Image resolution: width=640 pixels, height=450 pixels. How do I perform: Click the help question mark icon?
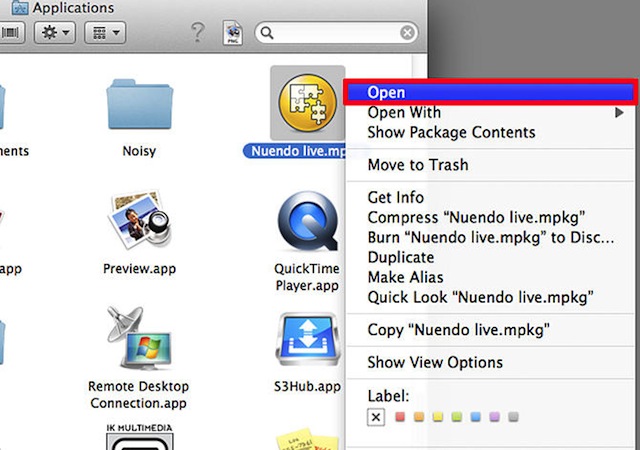pyautogui.click(x=198, y=33)
